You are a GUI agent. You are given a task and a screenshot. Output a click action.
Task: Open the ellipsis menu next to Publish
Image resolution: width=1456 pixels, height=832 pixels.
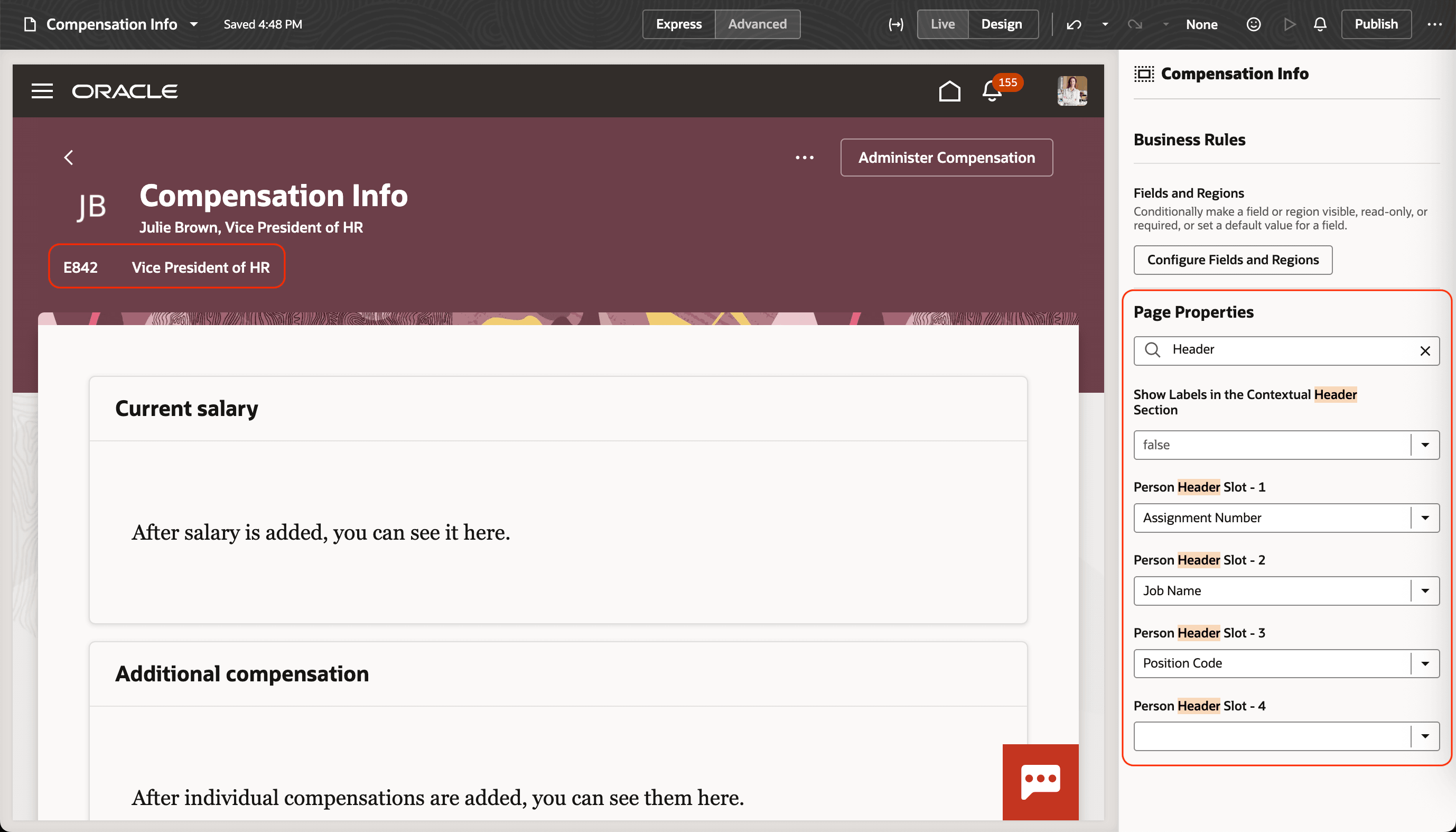[x=1435, y=24]
